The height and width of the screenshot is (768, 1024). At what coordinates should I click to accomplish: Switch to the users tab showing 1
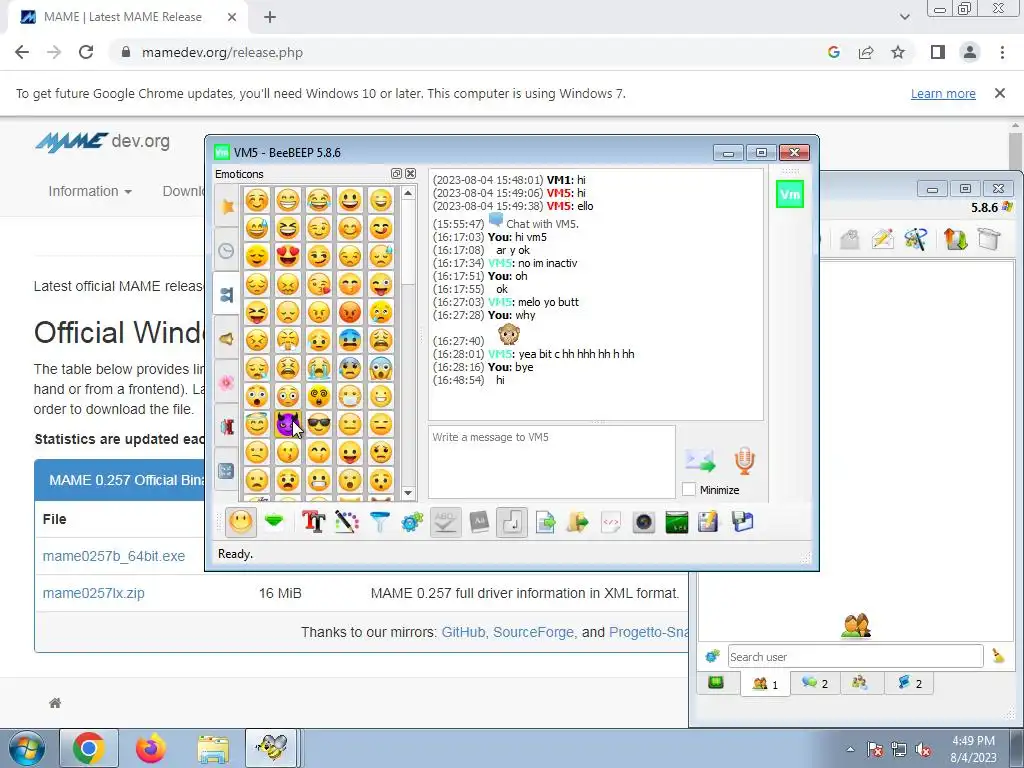coord(765,684)
